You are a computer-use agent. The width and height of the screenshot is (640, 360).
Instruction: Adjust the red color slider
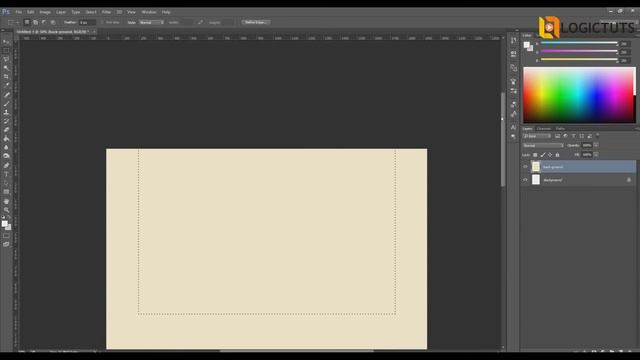tap(579, 43)
